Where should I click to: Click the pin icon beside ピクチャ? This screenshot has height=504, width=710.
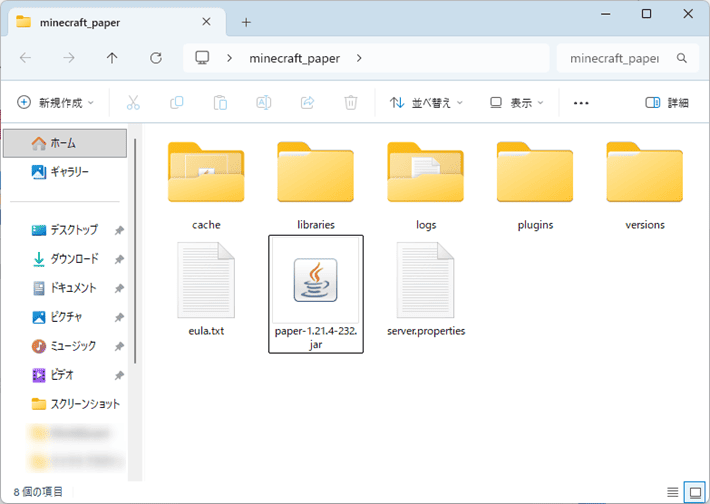119,317
